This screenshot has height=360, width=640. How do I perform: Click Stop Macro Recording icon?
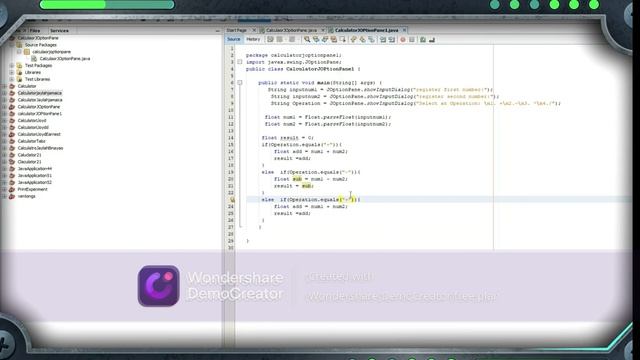(412, 40)
